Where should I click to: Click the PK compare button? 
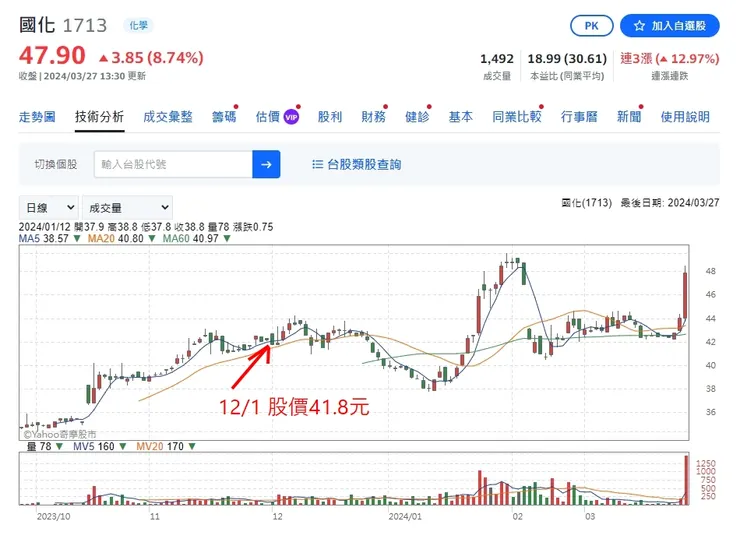coord(591,25)
